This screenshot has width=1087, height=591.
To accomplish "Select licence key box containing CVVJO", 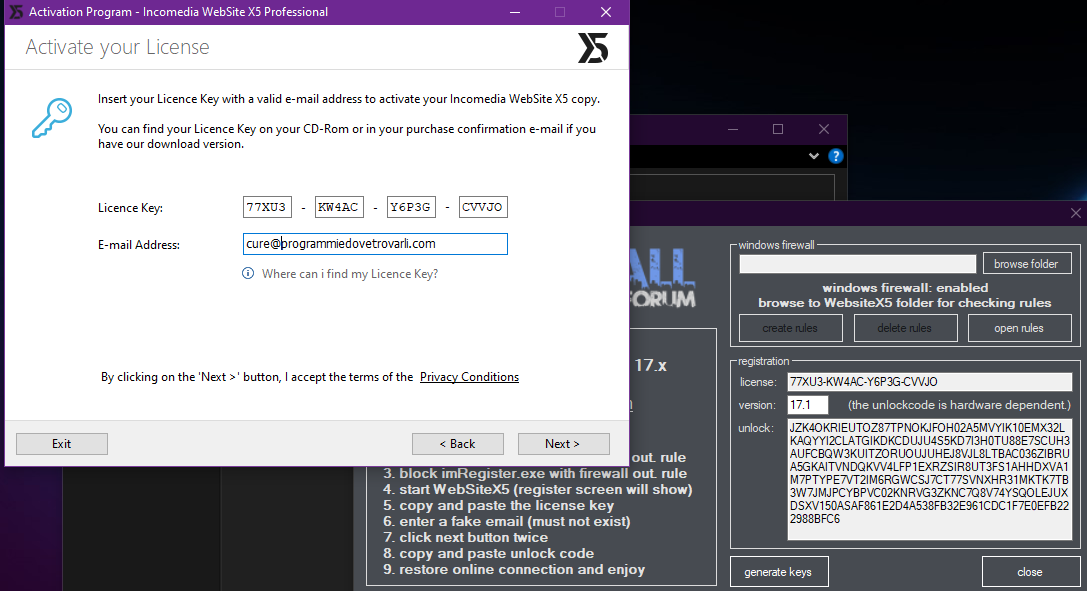I will (483, 207).
